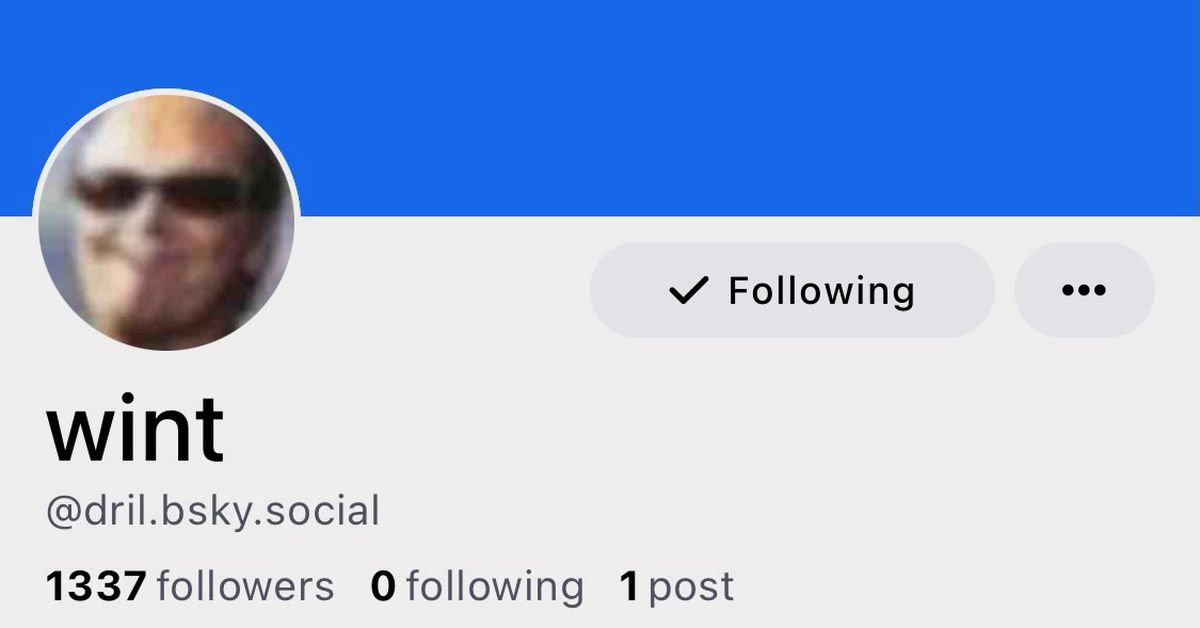The height and width of the screenshot is (628, 1200).
Task: Click the 1 post count
Action: click(x=677, y=587)
